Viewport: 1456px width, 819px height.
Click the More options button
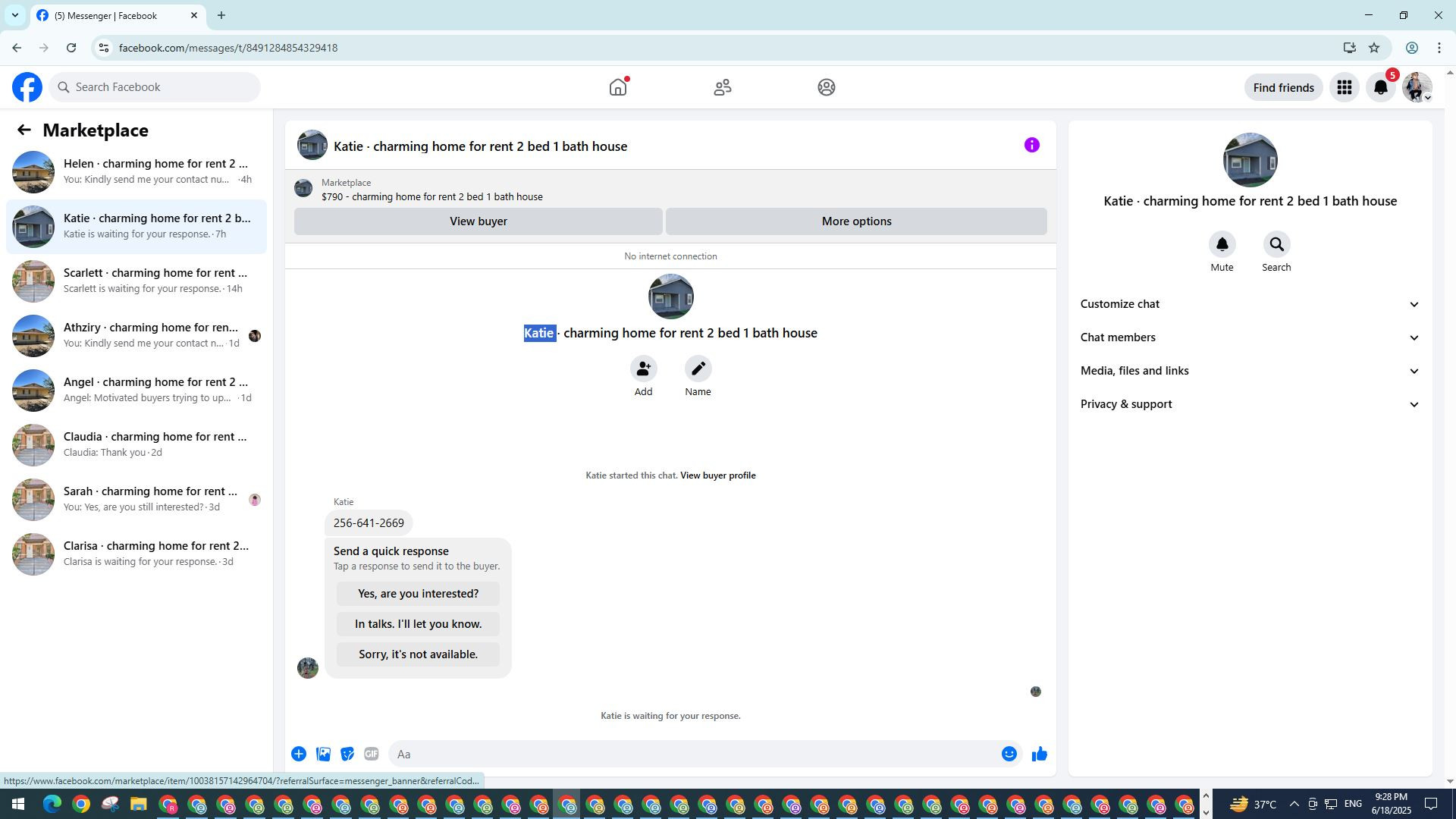[856, 221]
